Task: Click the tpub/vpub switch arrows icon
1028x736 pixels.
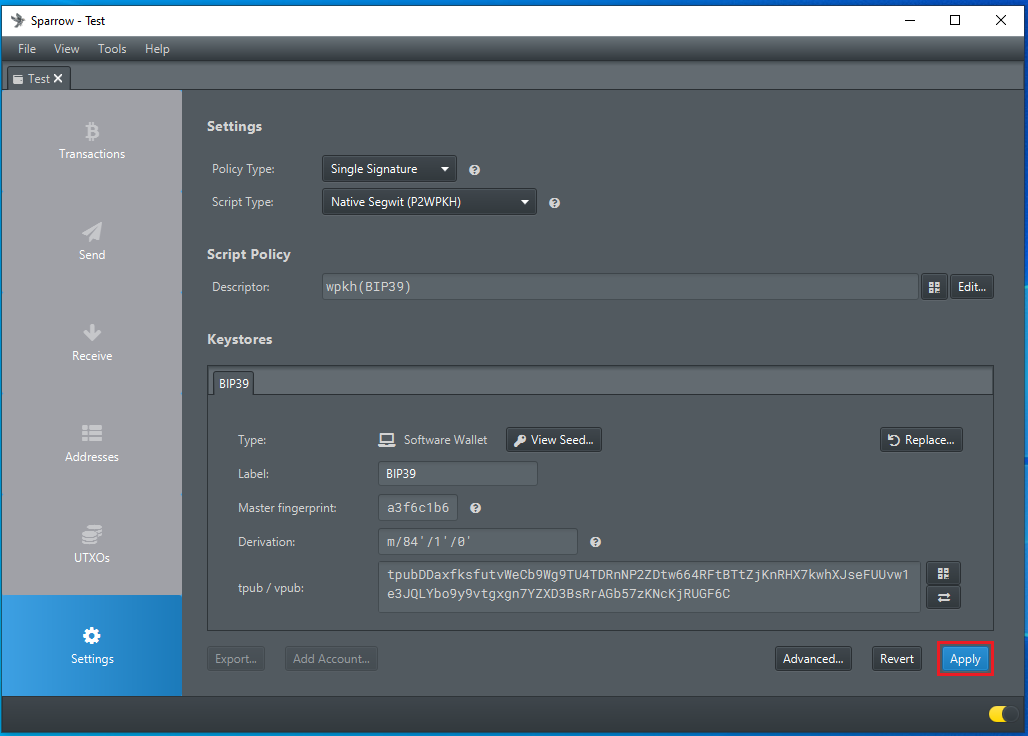Action: coord(943,597)
